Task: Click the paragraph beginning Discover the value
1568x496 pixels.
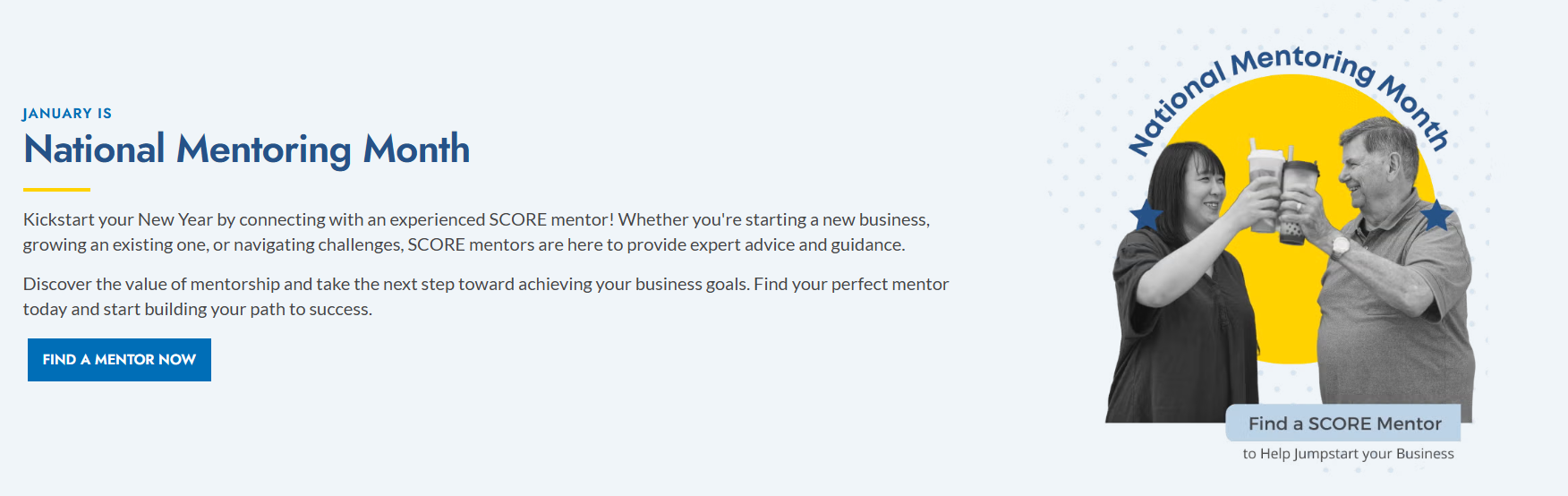Action: pos(485,296)
